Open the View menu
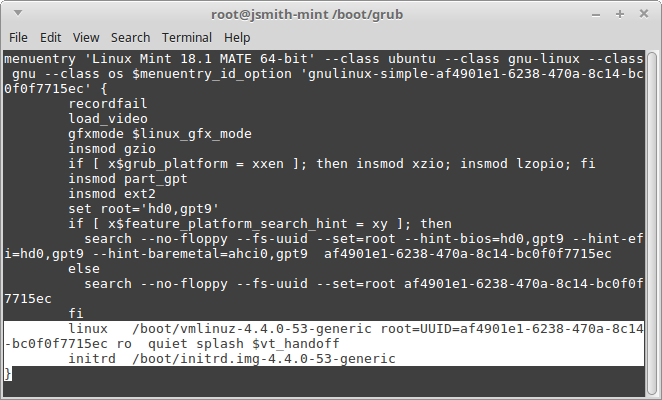The width and height of the screenshot is (662, 400). coord(86,38)
